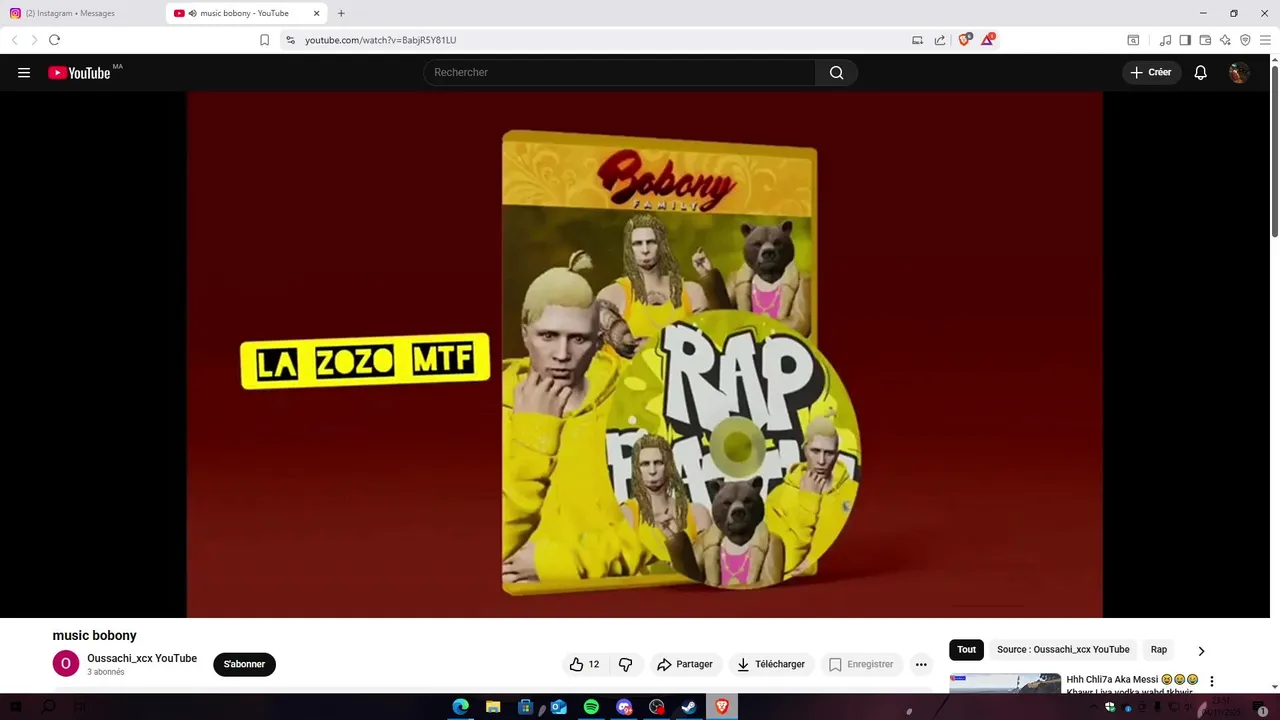Click the search magnifier button

(837, 72)
